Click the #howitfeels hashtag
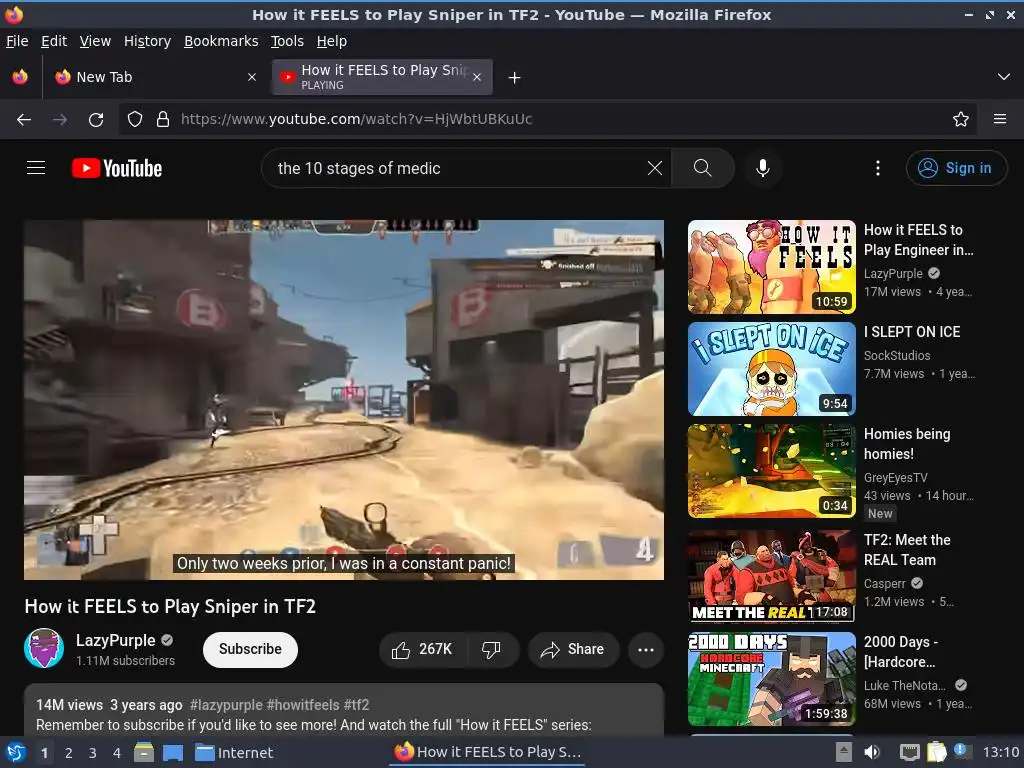Viewport: 1024px width, 768px height. coord(303,705)
